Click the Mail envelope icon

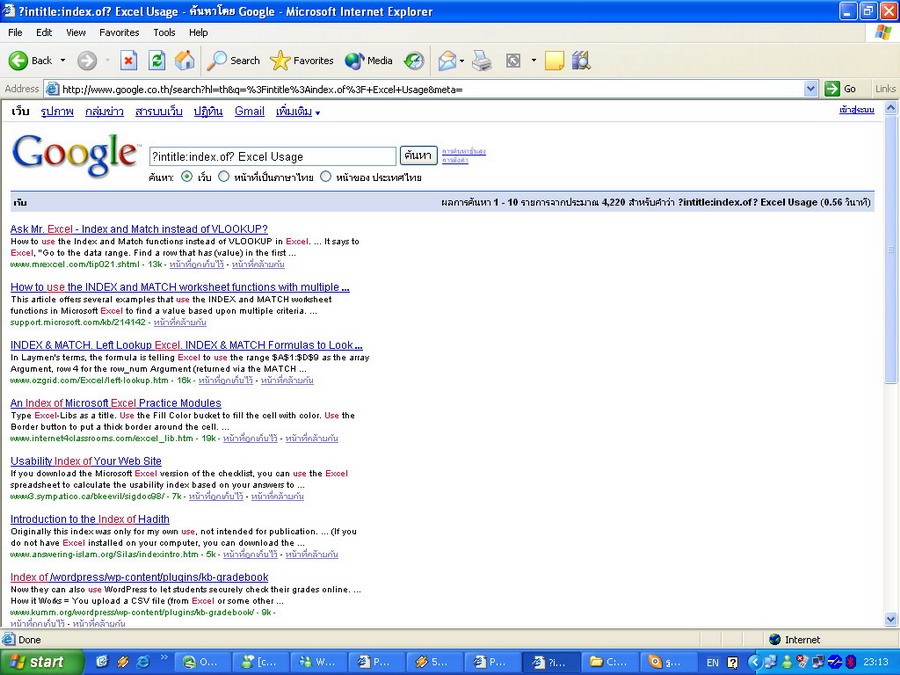point(447,60)
